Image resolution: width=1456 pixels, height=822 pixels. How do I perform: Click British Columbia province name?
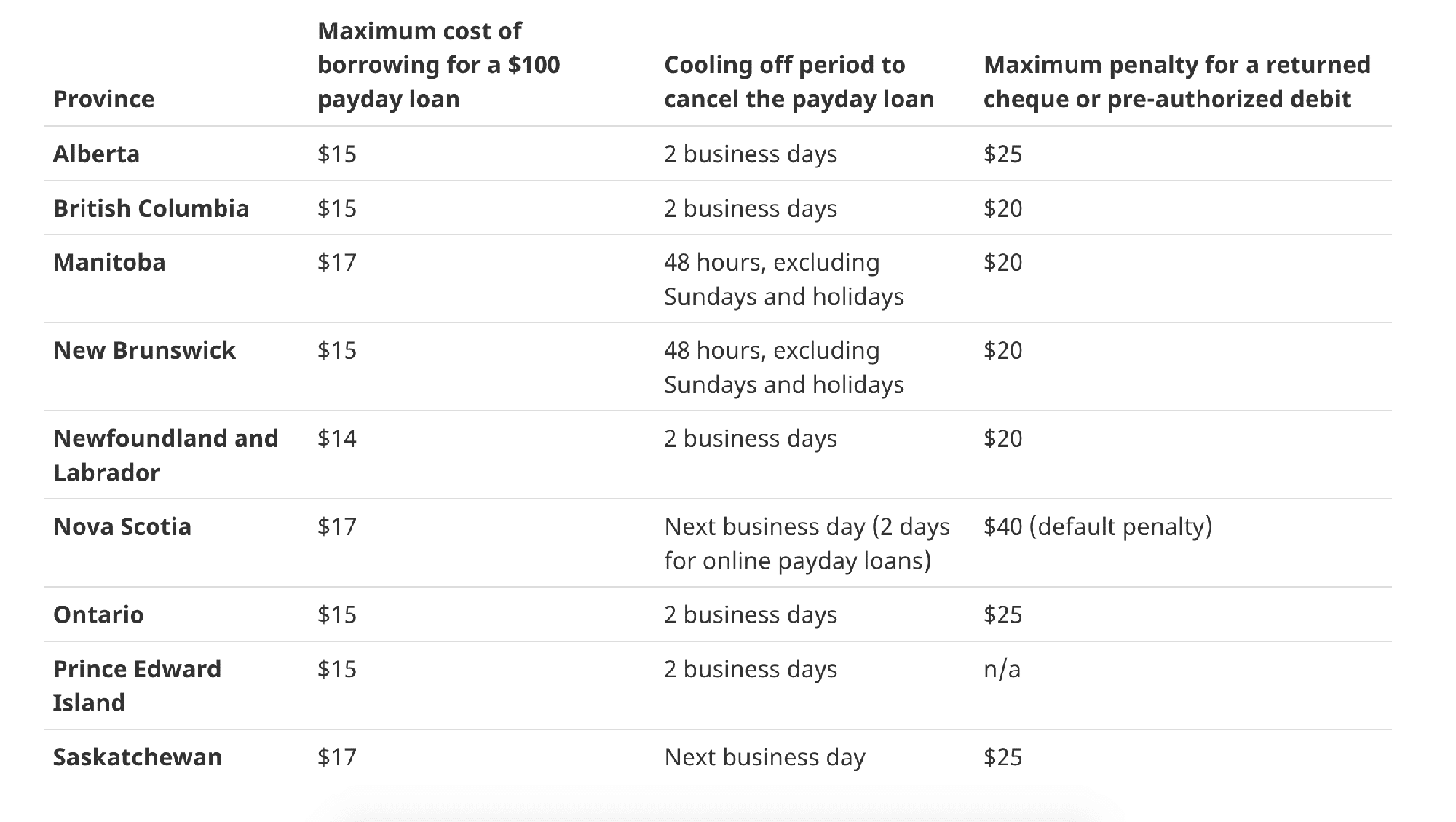point(151,208)
